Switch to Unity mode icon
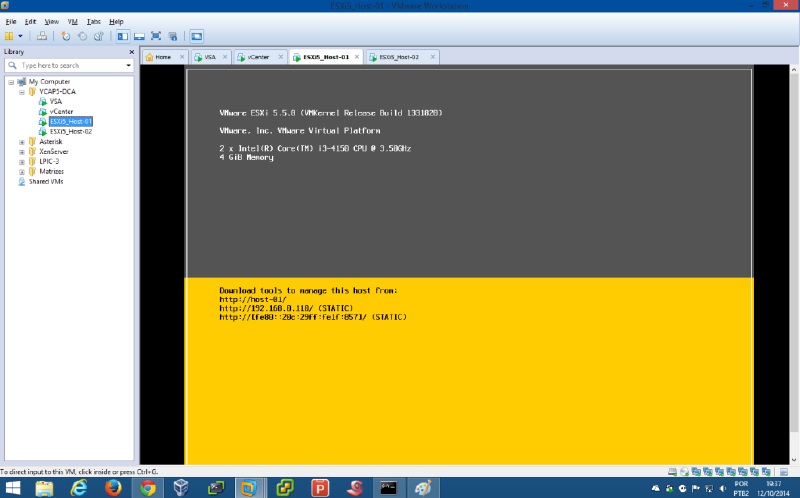The image size is (800, 498). point(171,36)
